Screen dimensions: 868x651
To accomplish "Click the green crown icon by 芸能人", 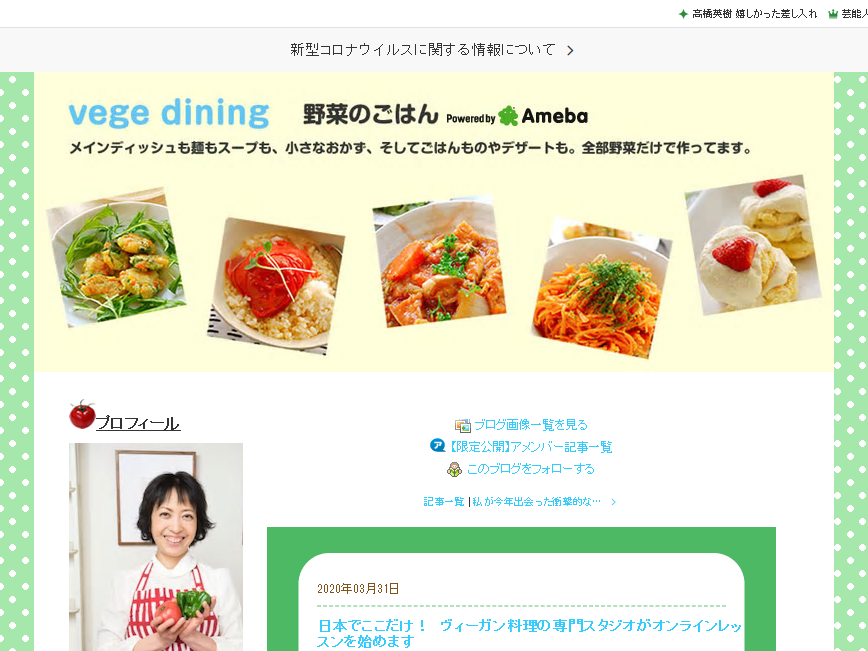I will tap(833, 14).
